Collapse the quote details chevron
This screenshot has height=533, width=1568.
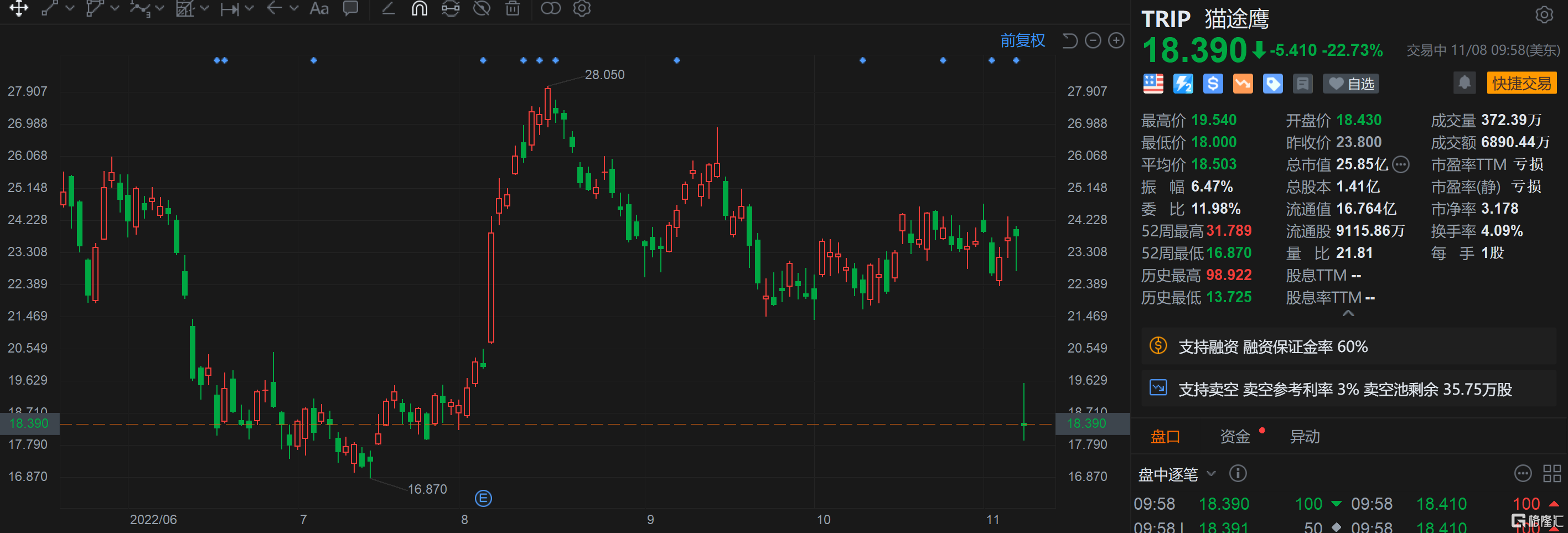[1348, 314]
